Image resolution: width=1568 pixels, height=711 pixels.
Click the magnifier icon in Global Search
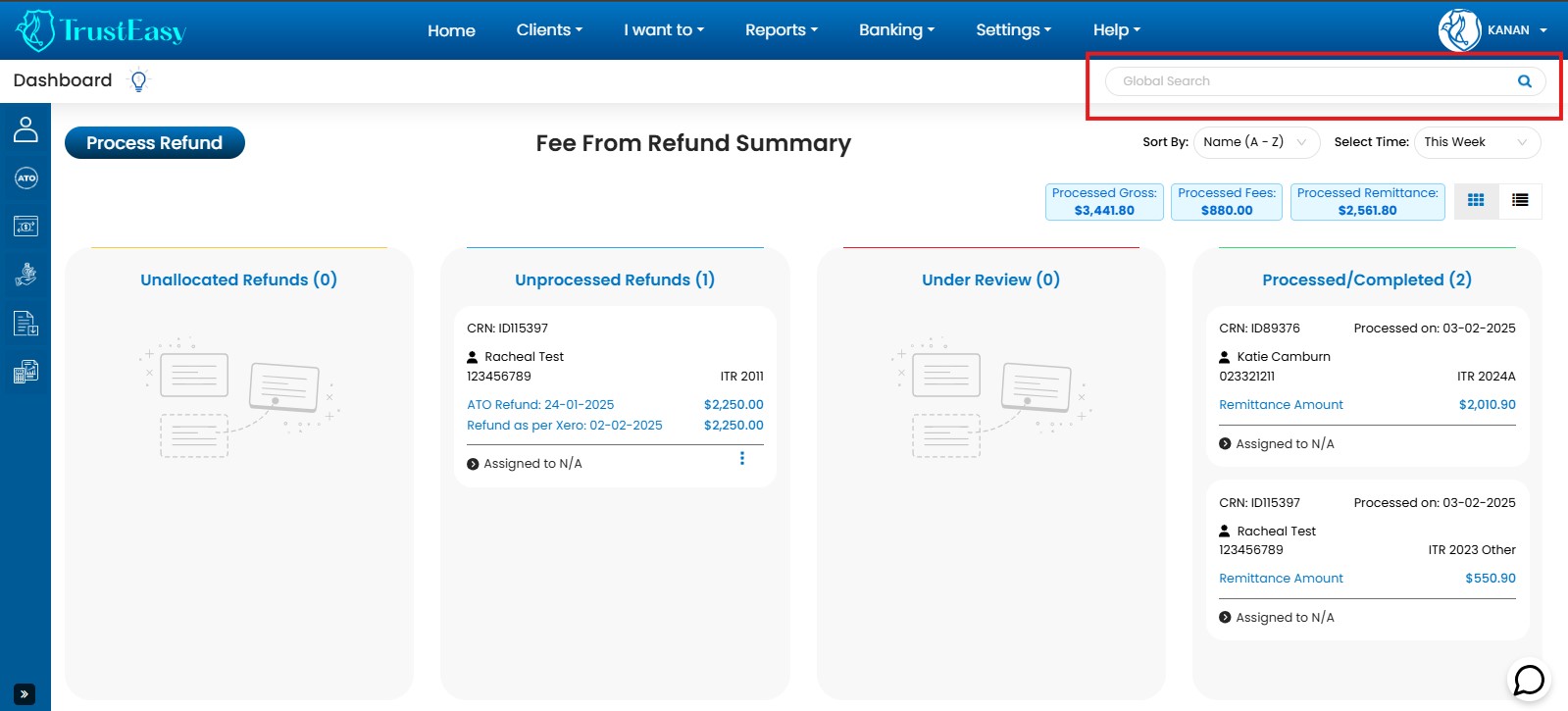pos(1524,81)
